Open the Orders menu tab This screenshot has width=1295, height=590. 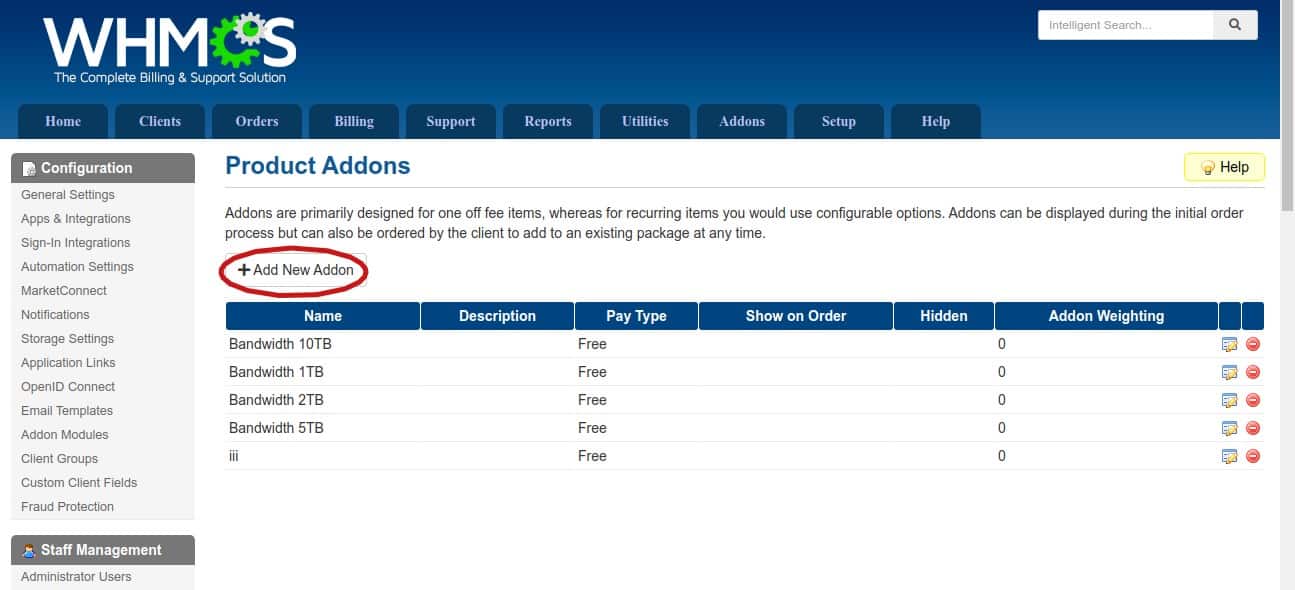[x=257, y=121]
